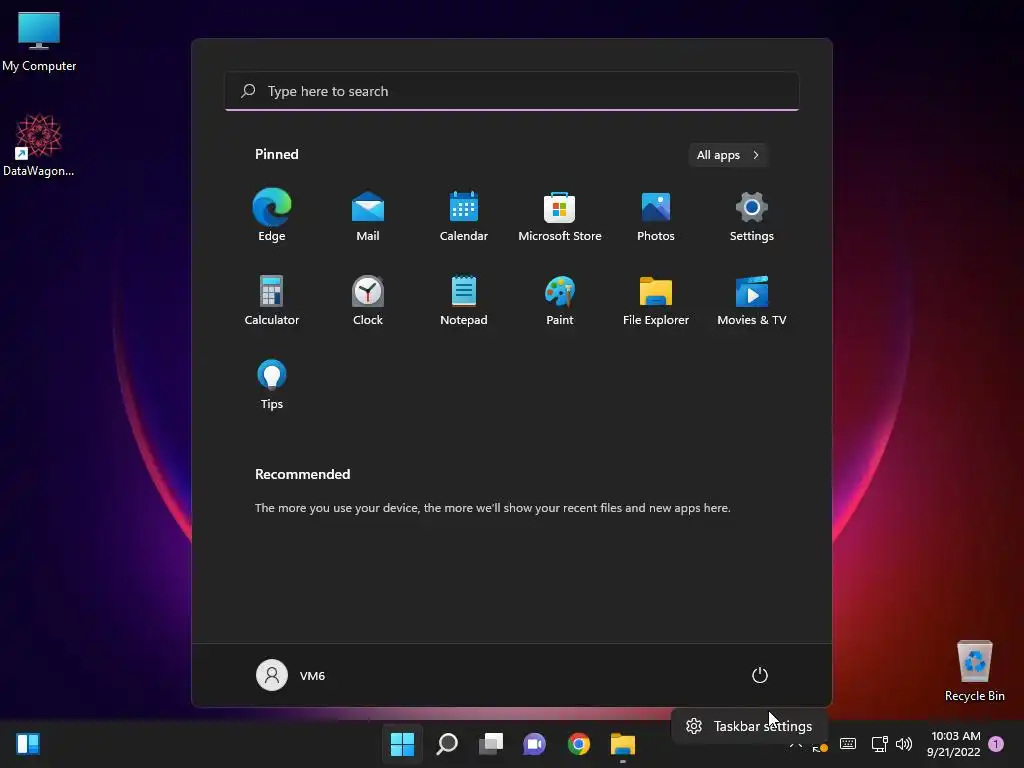Open Microsoft Store
Image resolution: width=1024 pixels, height=768 pixels.
560,215
